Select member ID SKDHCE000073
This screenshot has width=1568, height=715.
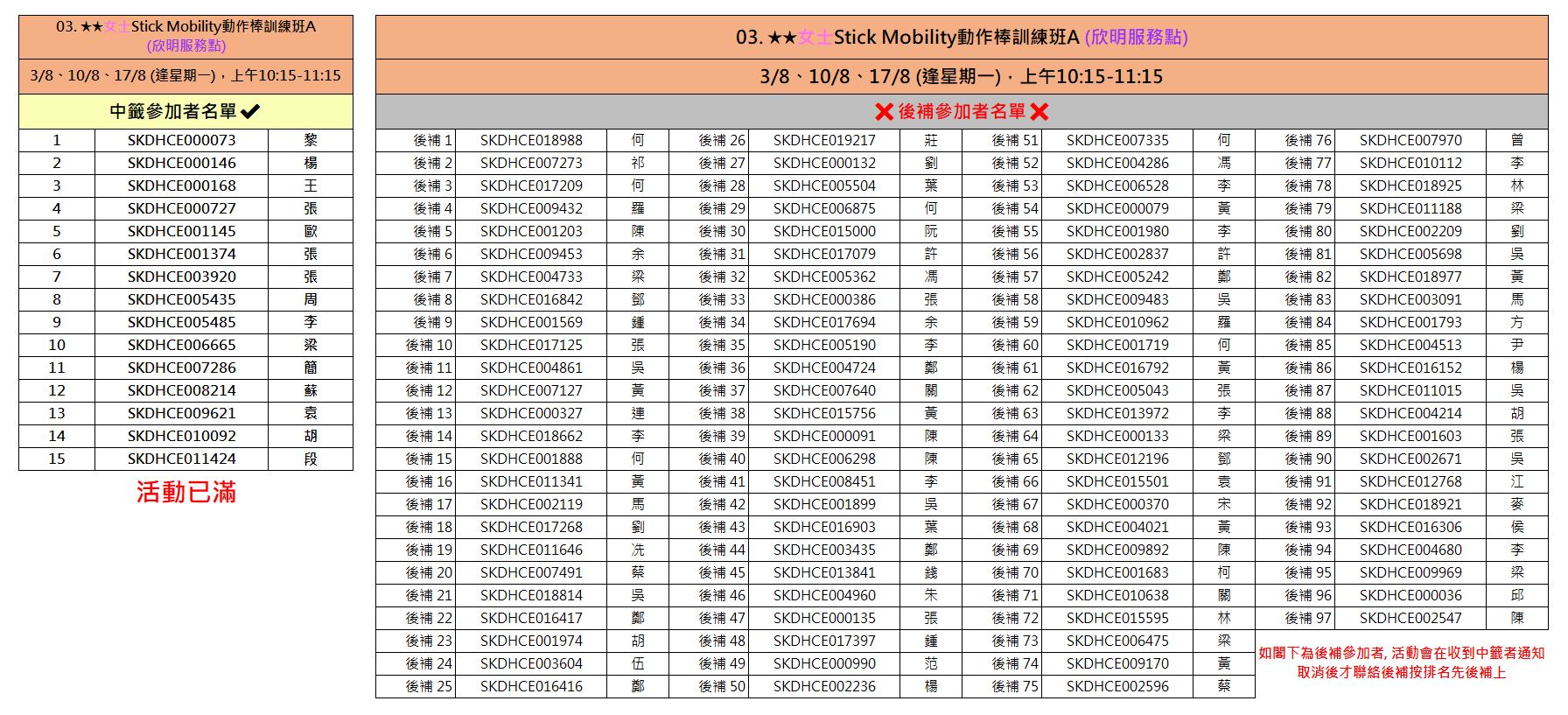[181, 140]
